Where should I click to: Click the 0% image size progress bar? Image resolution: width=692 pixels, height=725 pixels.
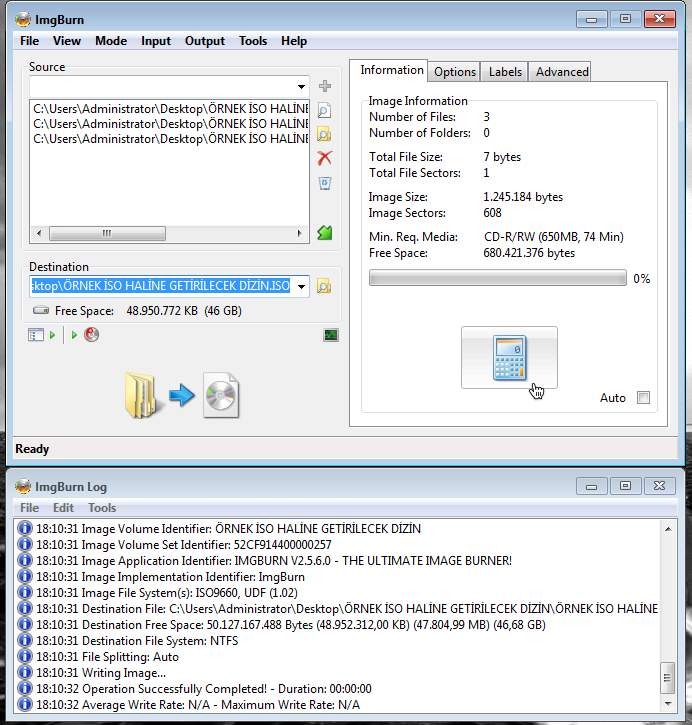(x=497, y=278)
